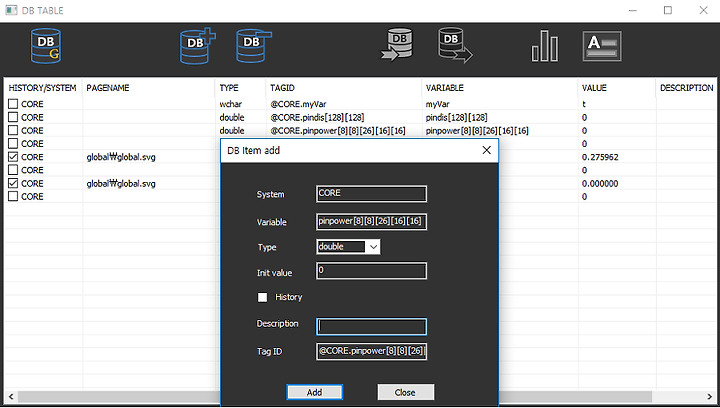The image size is (720, 408).
Task: Click the left arrow of horizontal scrollbar
Action: [x=11, y=397]
